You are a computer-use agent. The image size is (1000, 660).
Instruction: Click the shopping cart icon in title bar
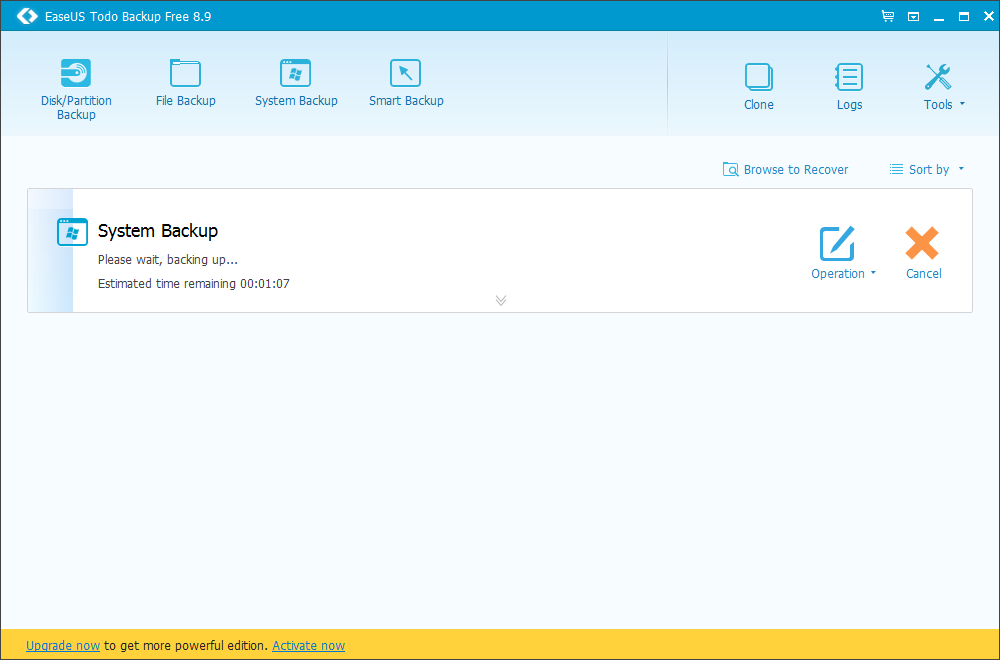[x=888, y=16]
